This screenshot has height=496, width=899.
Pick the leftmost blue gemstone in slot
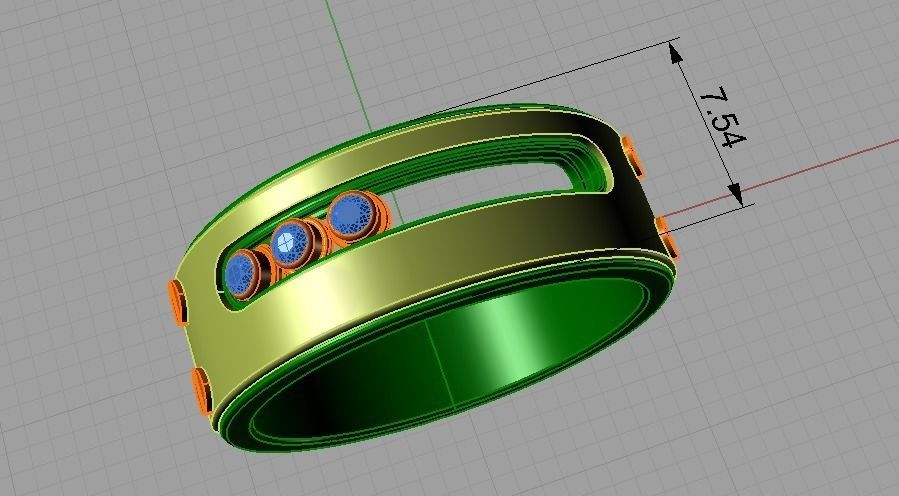tap(241, 275)
